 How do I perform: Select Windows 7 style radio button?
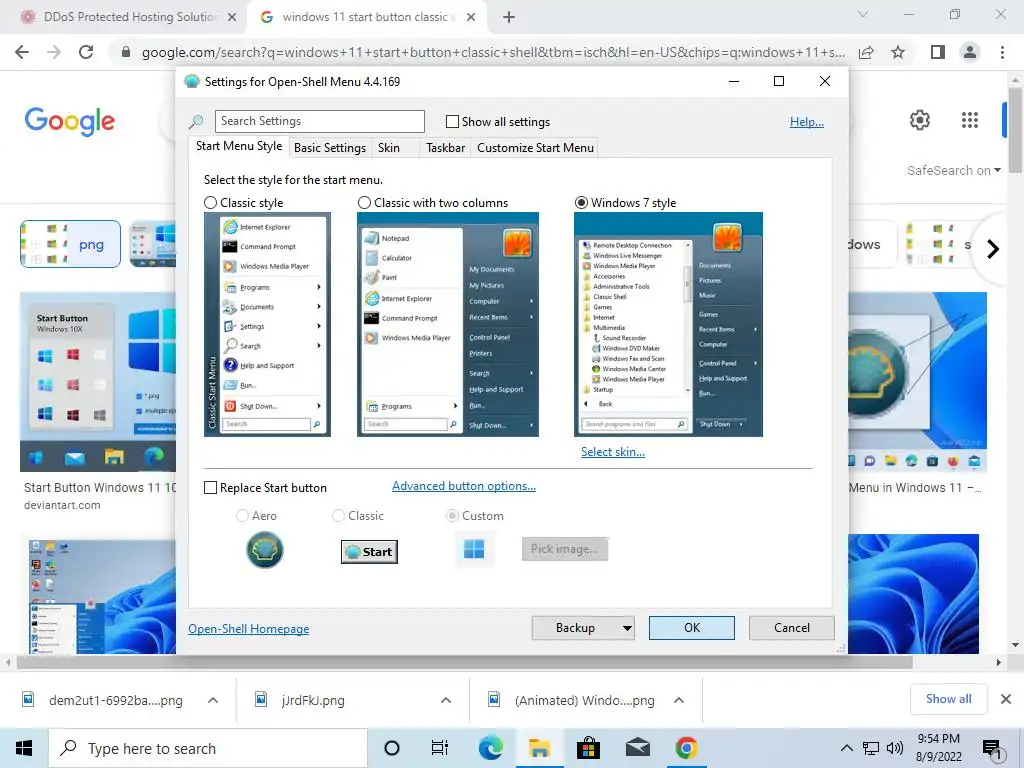tap(581, 202)
